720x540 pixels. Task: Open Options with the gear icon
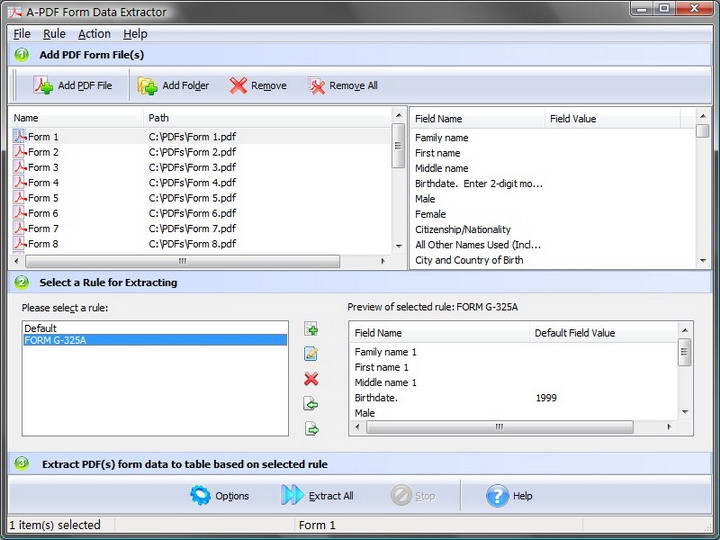click(219, 496)
